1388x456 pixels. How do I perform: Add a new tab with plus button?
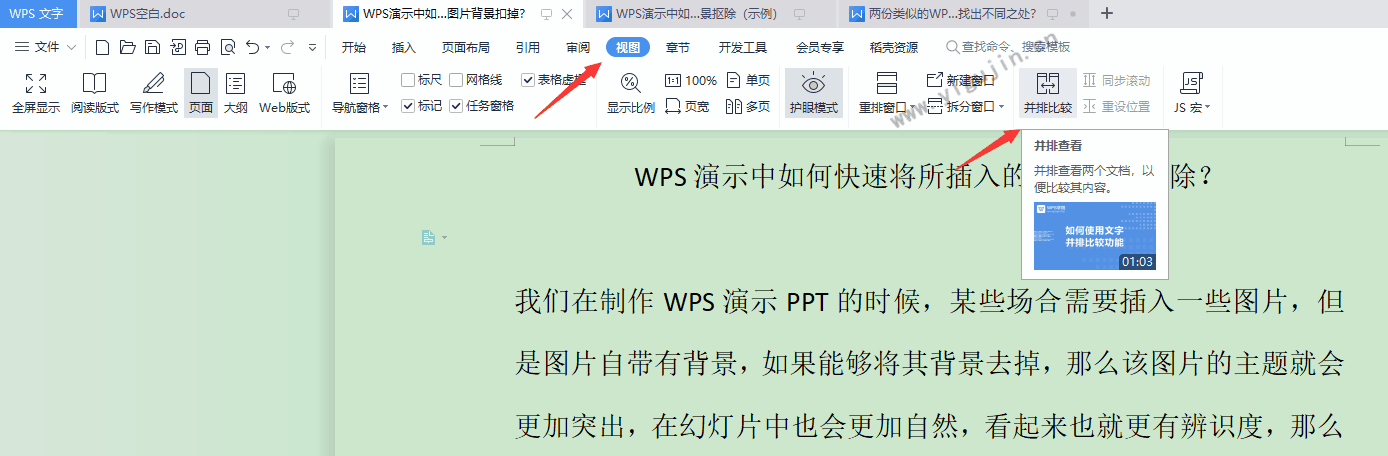click(1106, 14)
